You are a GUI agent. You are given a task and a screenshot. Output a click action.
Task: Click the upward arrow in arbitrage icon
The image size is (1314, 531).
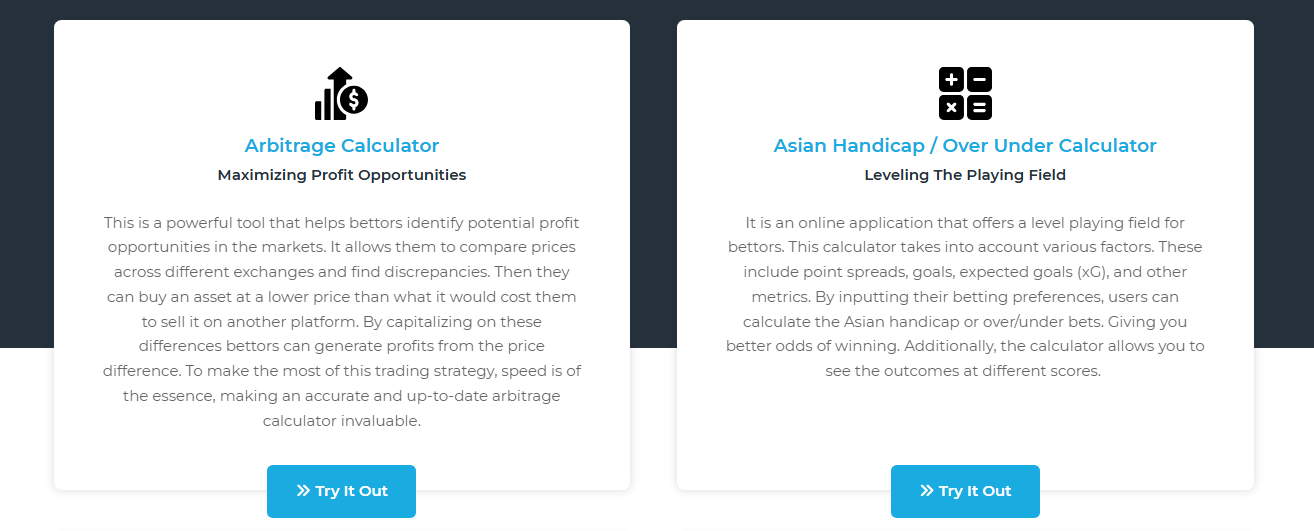[x=340, y=77]
